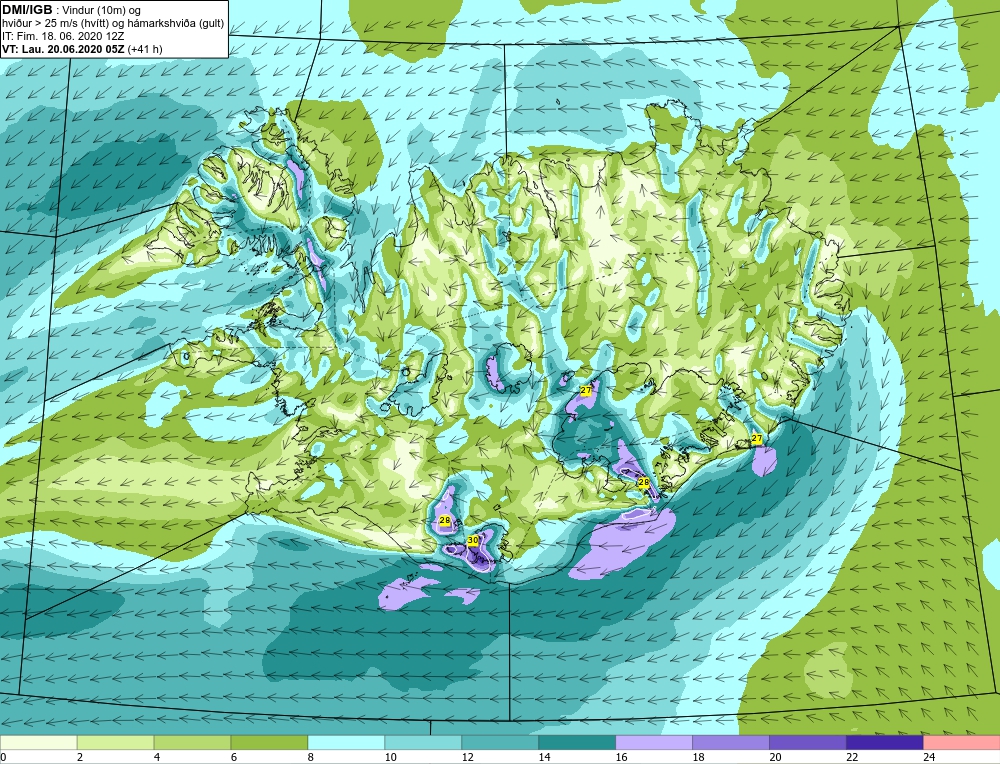
Task: Click the legend scale number 16
Action: pos(621,757)
